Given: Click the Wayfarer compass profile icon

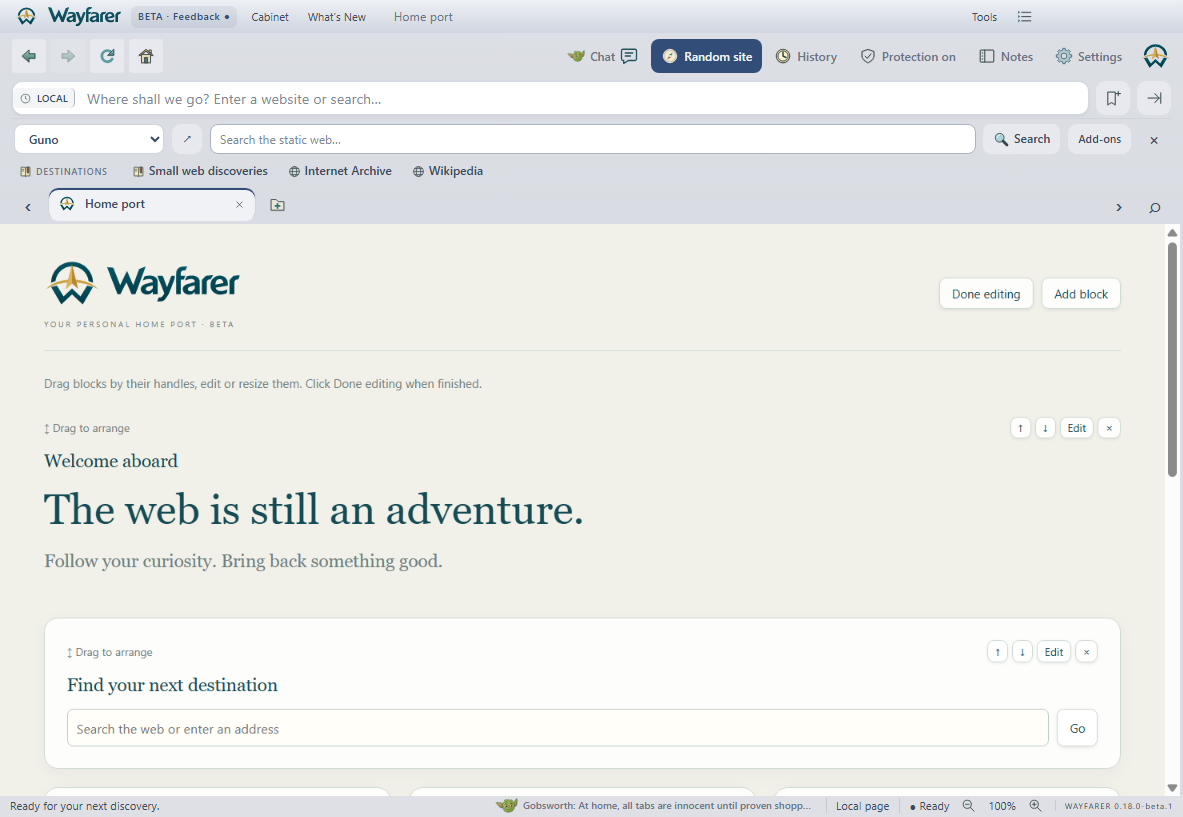Looking at the screenshot, I should pyautogui.click(x=1155, y=57).
